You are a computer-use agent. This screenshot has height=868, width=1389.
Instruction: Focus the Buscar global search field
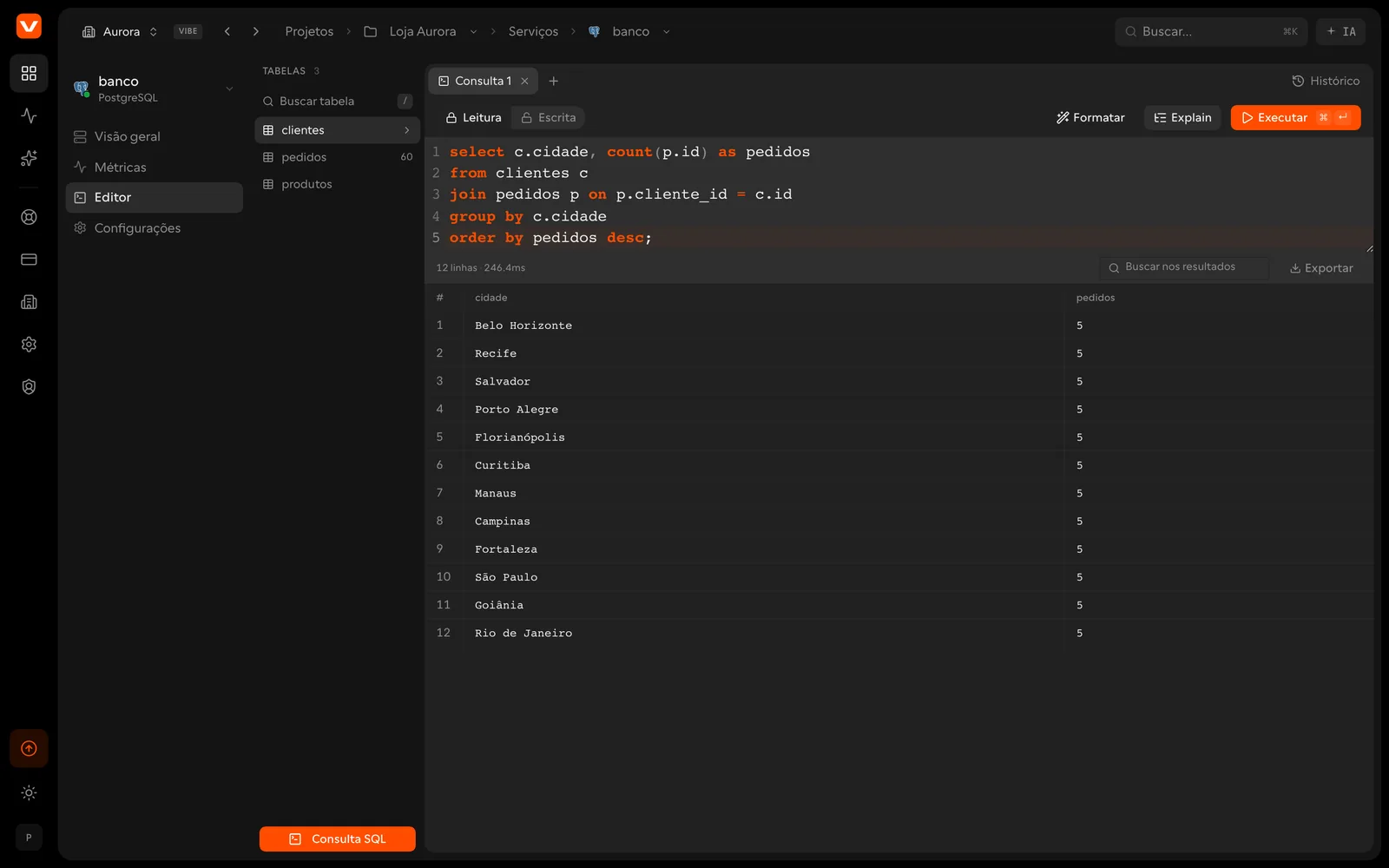click(x=1211, y=31)
